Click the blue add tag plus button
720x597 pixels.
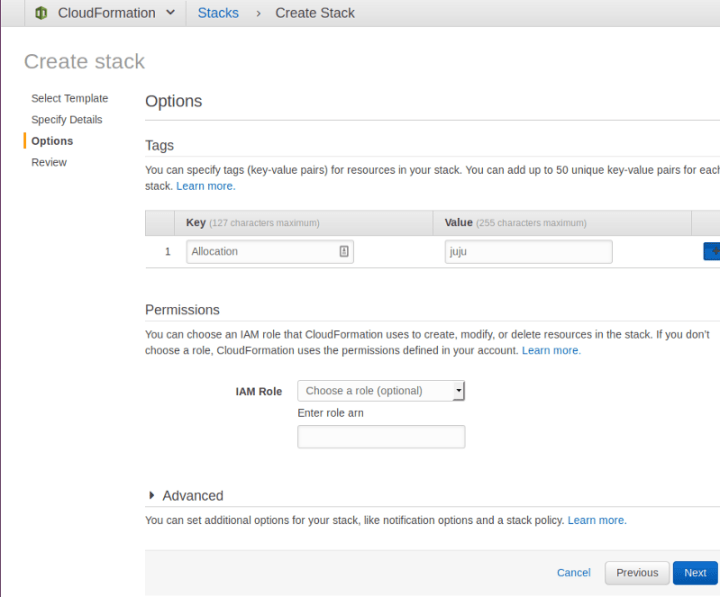[712, 251]
